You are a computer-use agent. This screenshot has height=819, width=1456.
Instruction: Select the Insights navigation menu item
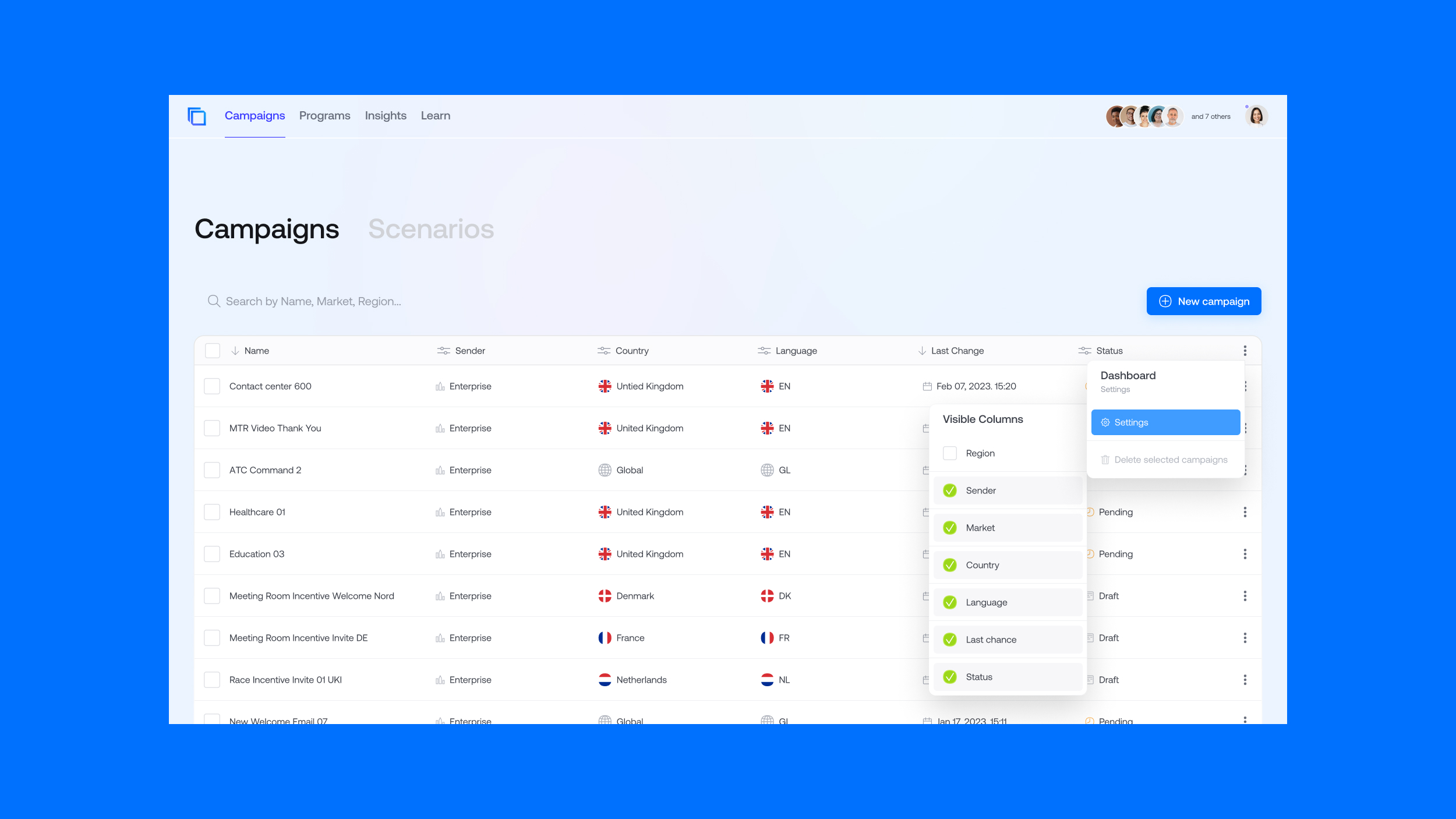[385, 116]
